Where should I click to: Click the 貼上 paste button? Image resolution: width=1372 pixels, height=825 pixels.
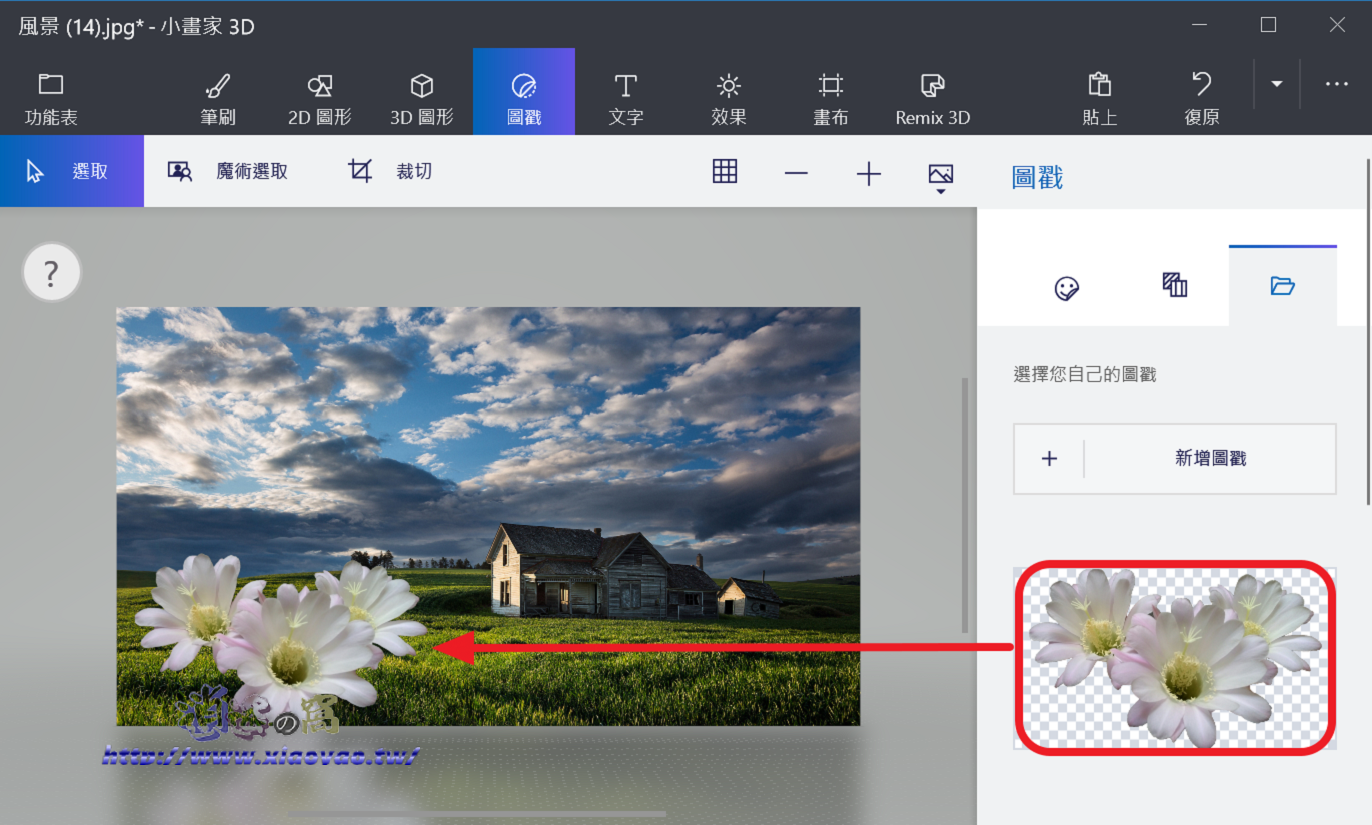coord(1100,98)
